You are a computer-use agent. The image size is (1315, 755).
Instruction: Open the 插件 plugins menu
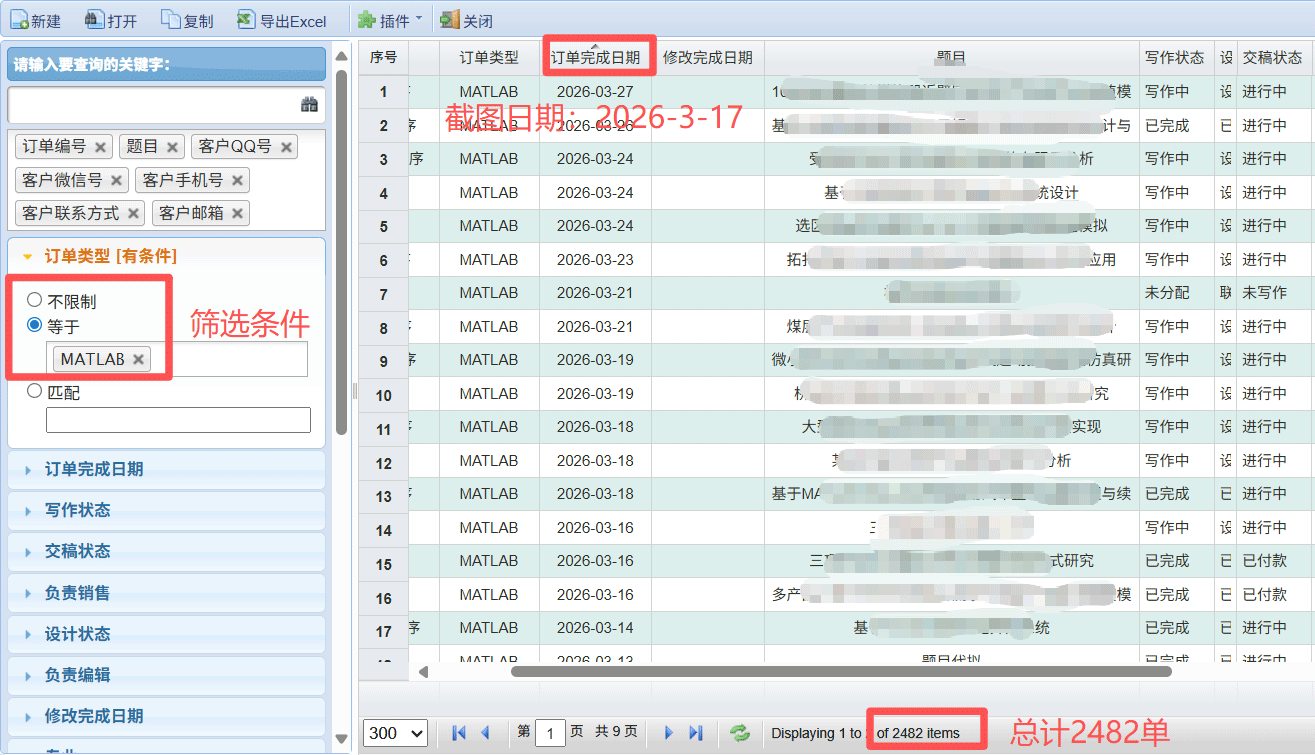coord(390,20)
